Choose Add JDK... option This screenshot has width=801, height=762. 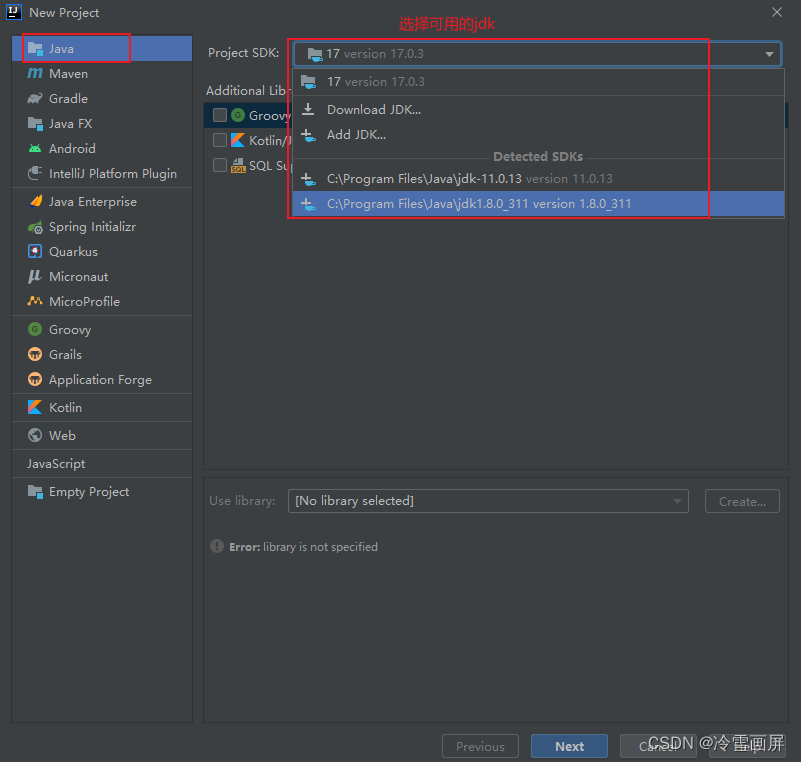(x=538, y=135)
